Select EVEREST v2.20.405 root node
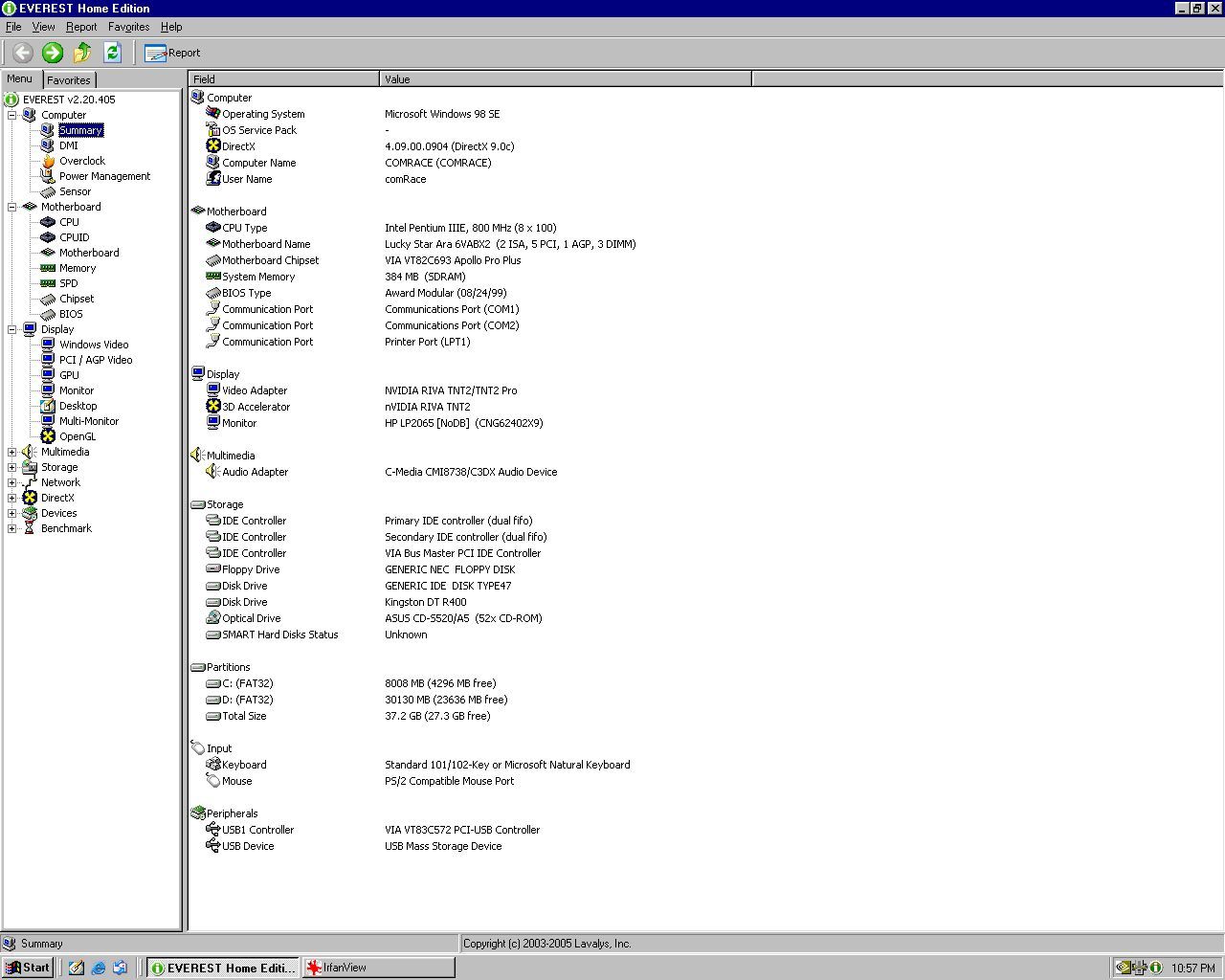The width and height of the screenshot is (1225, 980). tap(69, 100)
